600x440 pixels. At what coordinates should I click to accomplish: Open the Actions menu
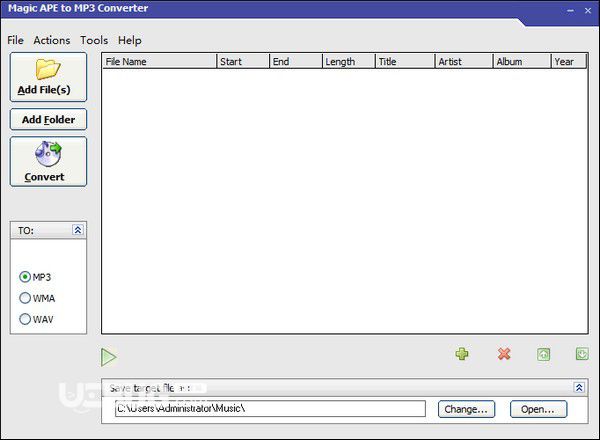pos(52,40)
